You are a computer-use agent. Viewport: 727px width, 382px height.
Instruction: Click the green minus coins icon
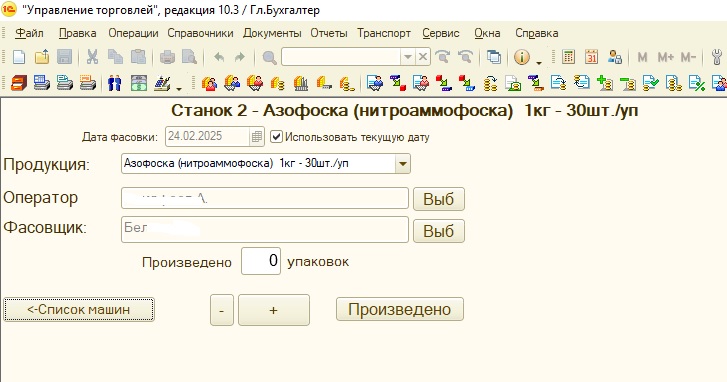click(x=628, y=83)
